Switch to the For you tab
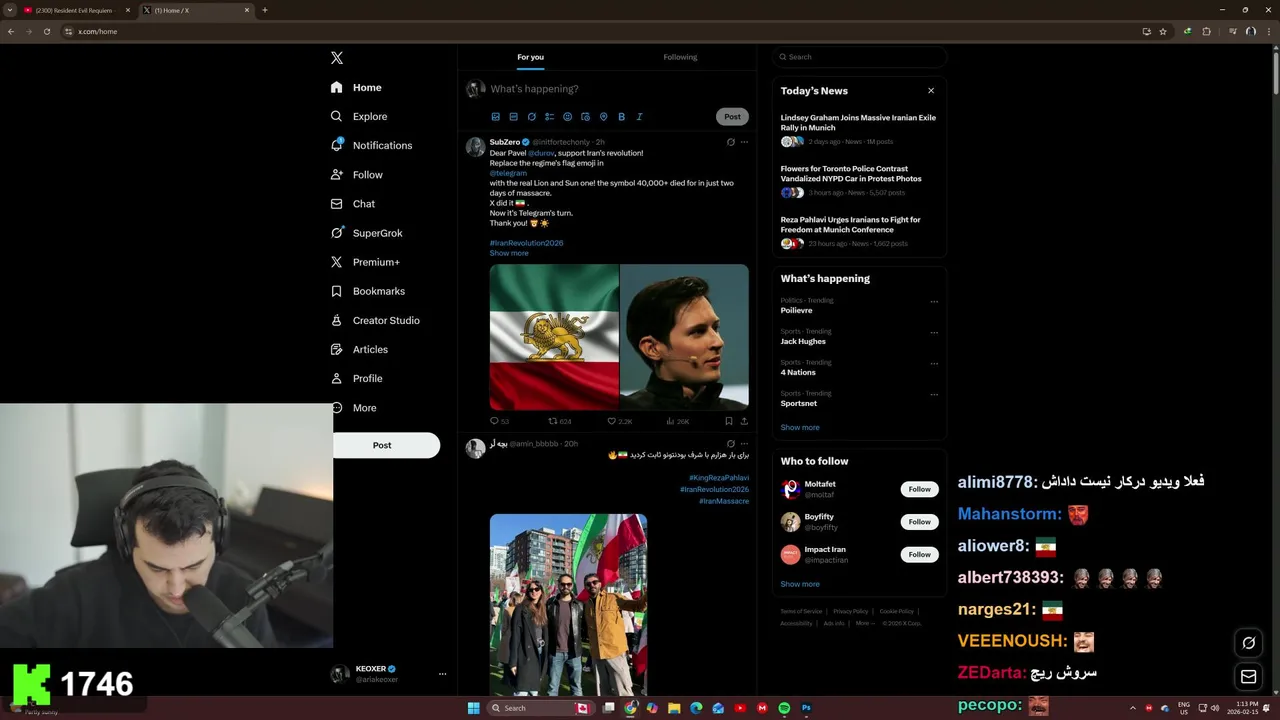Image resolution: width=1280 pixels, height=720 pixels. pyautogui.click(x=530, y=57)
